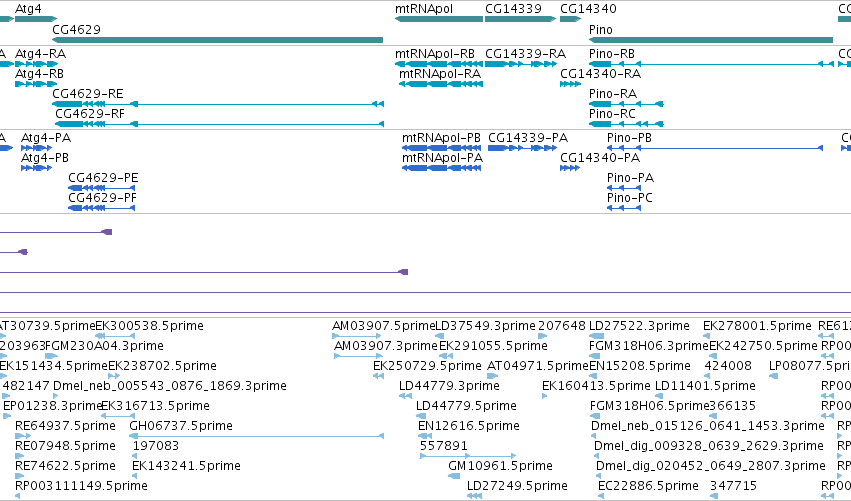Select transcript Pino-RB
Viewport: 851px width, 501px height.
[612, 54]
